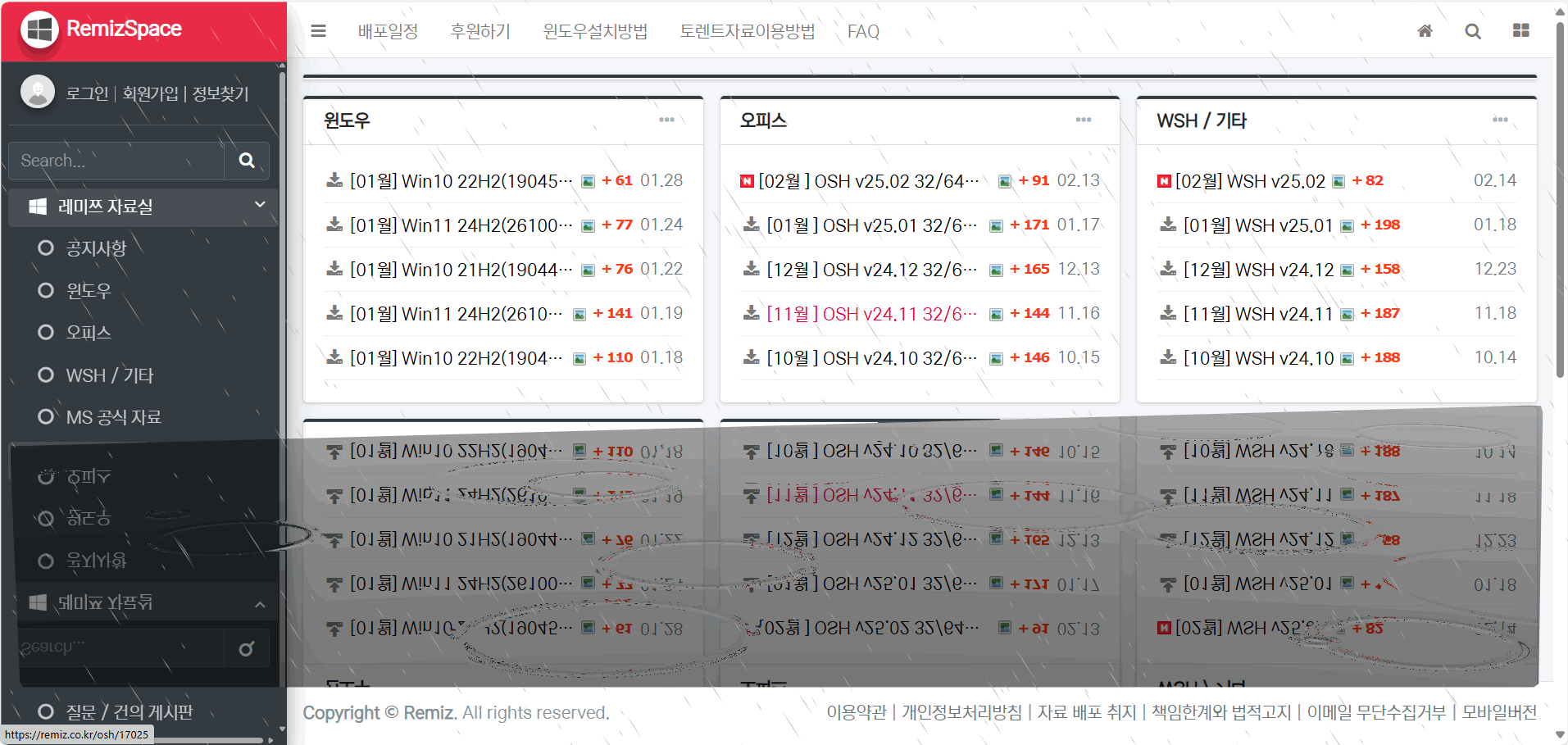Image resolution: width=1568 pixels, height=745 pixels.
Task: Open 토렌트자료이용방법 in top navigation
Action: click(x=748, y=31)
